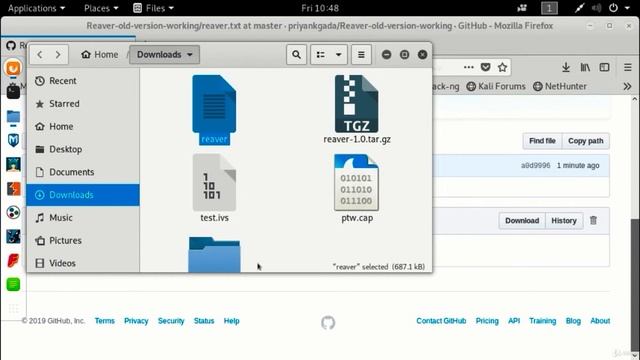Open the Blog footer link

[x=573, y=321]
